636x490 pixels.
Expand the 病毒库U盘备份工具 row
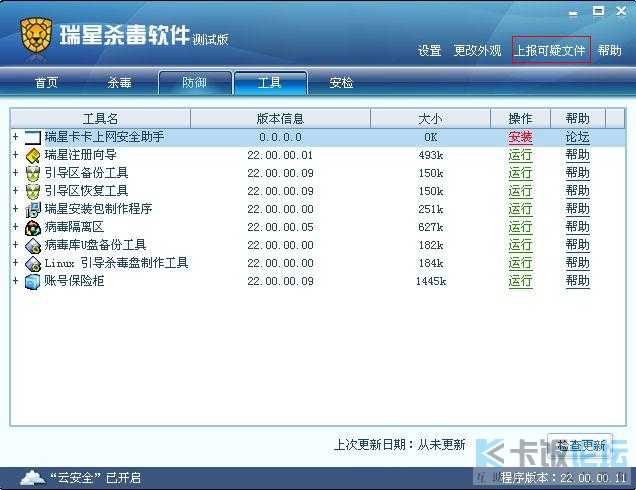15,245
